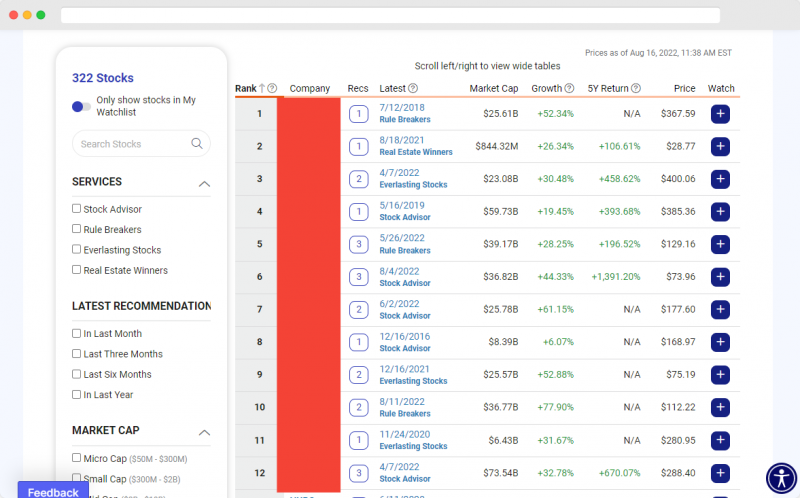Check the Real Estate Winners filter
Viewport: 800px width, 498px height.
[77, 269]
